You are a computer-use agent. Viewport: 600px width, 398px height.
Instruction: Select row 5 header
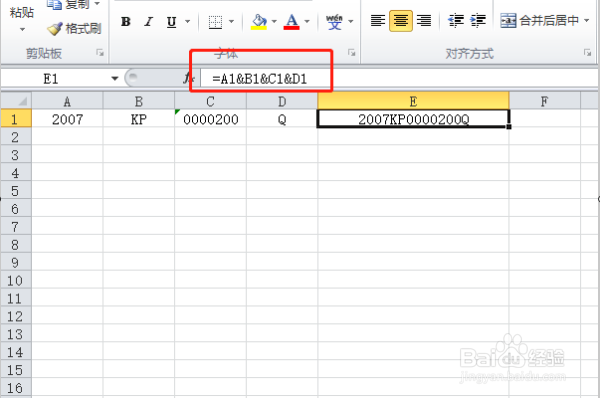(x=16, y=191)
